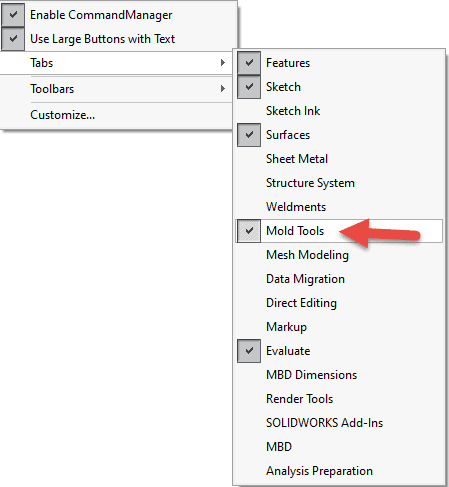
Task: Toggle Use Large Buttons with Text
Action: [13, 39]
